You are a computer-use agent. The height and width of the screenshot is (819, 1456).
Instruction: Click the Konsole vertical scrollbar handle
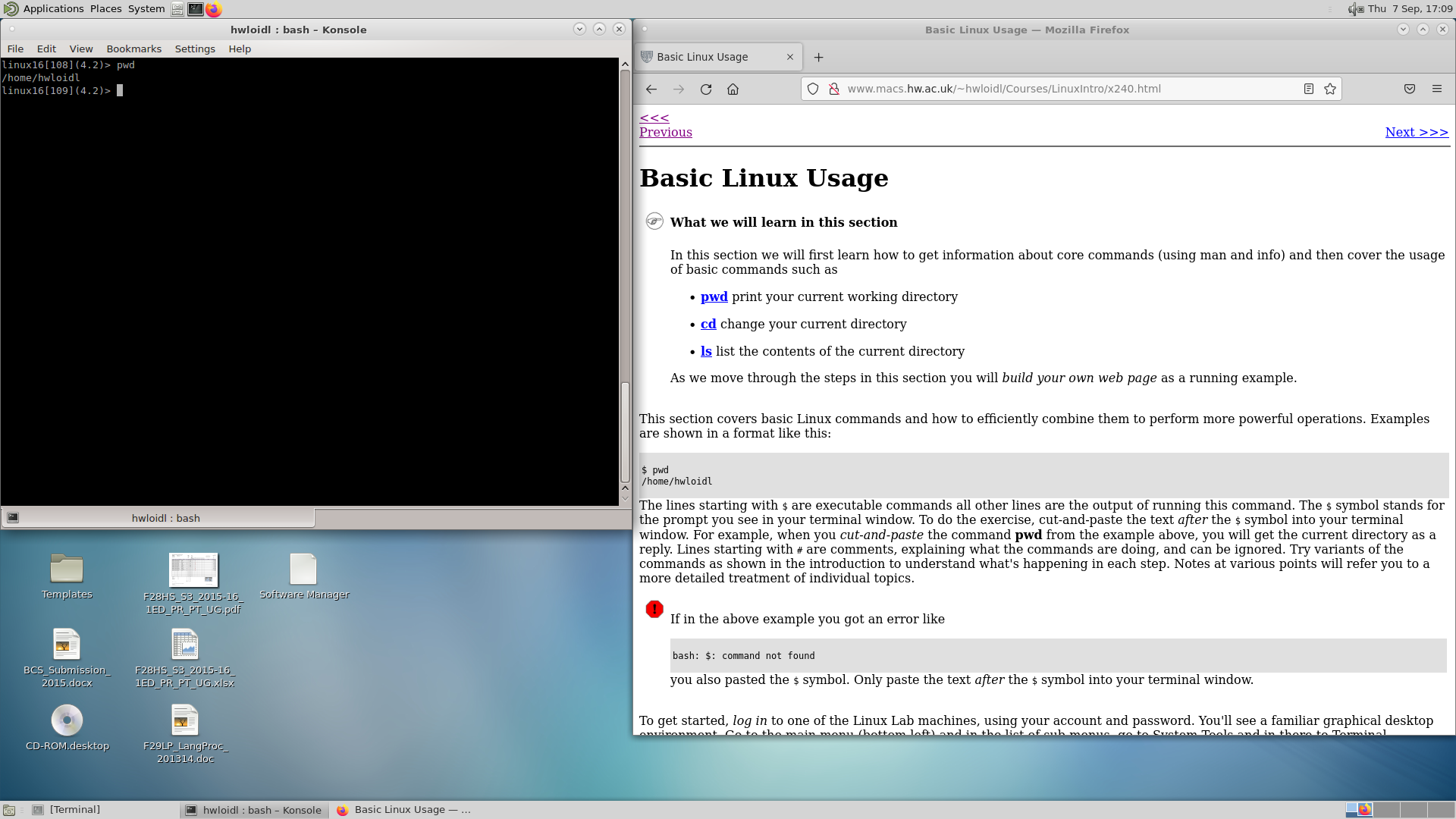[x=625, y=432]
